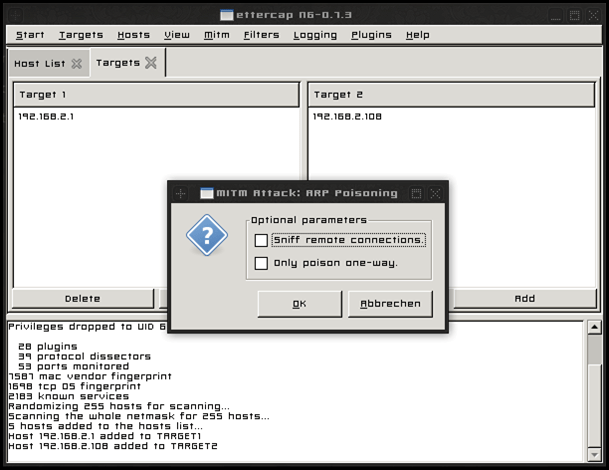Open the Start menu

[30, 35]
